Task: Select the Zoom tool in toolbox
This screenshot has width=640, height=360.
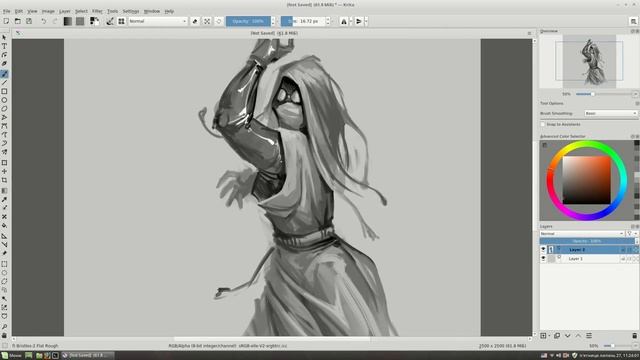Action: [x=4, y=327]
